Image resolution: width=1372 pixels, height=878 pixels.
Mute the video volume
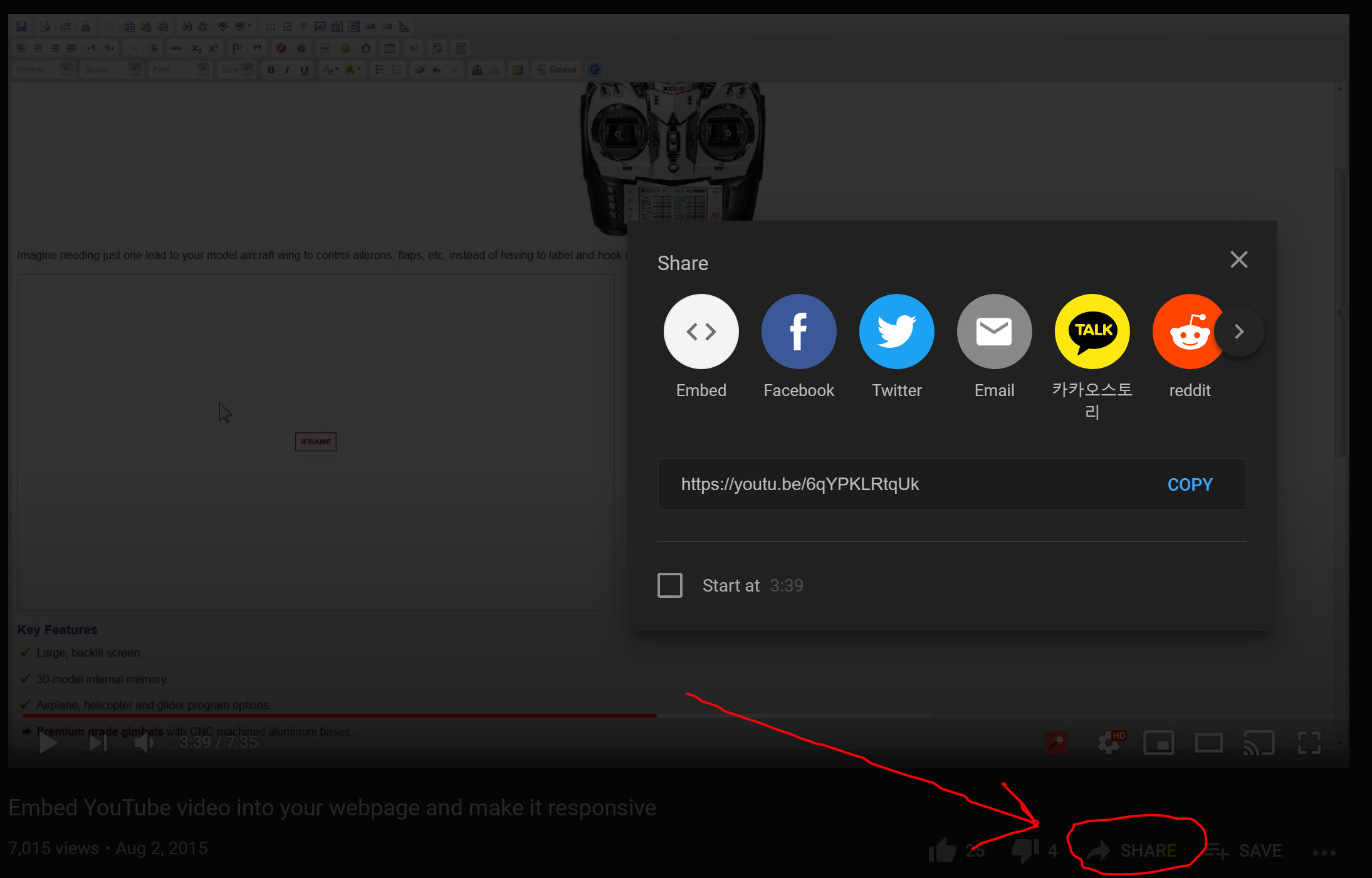(x=144, y=743)
